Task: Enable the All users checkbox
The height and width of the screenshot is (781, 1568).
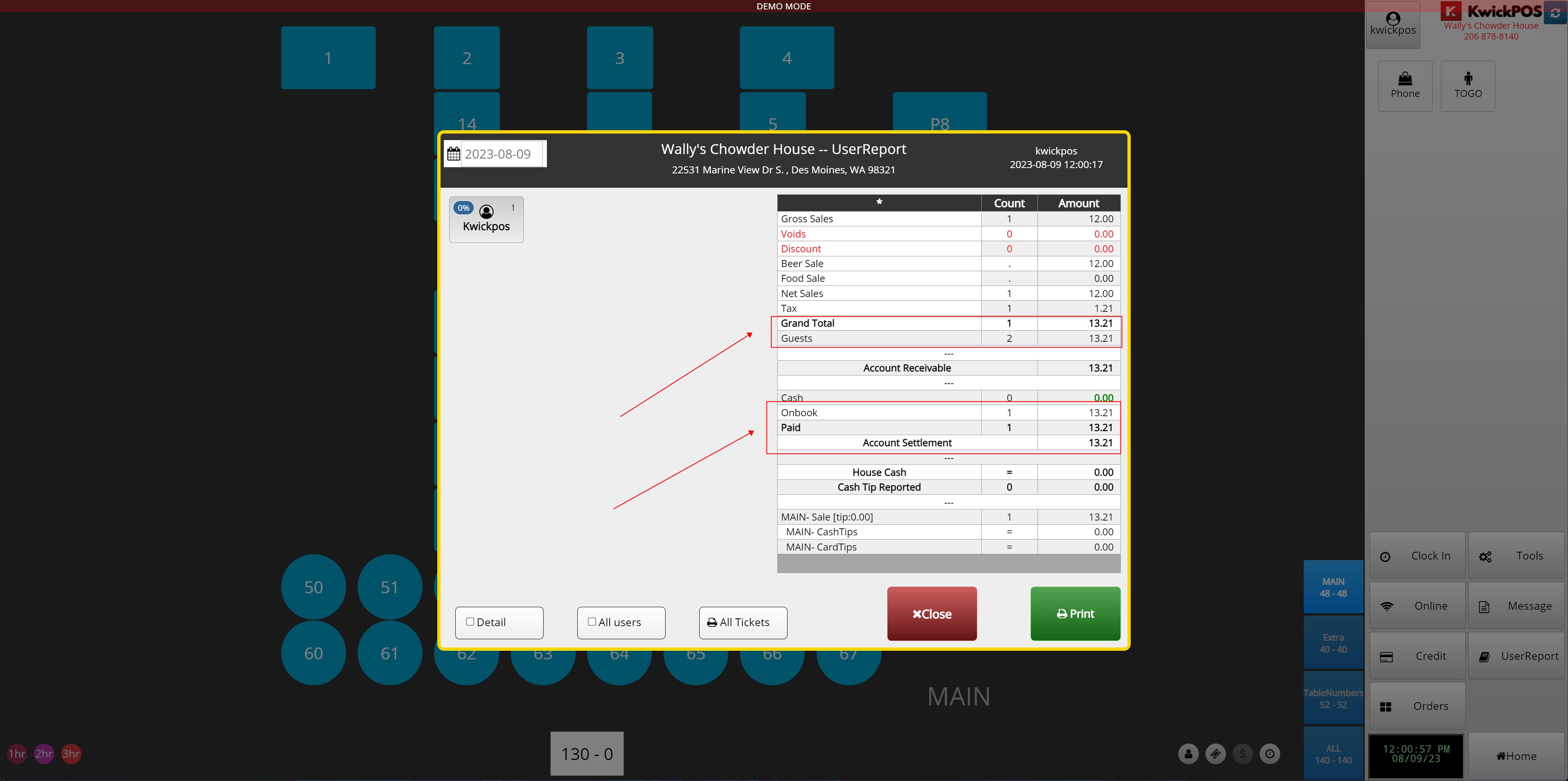Action: (592, 621)
